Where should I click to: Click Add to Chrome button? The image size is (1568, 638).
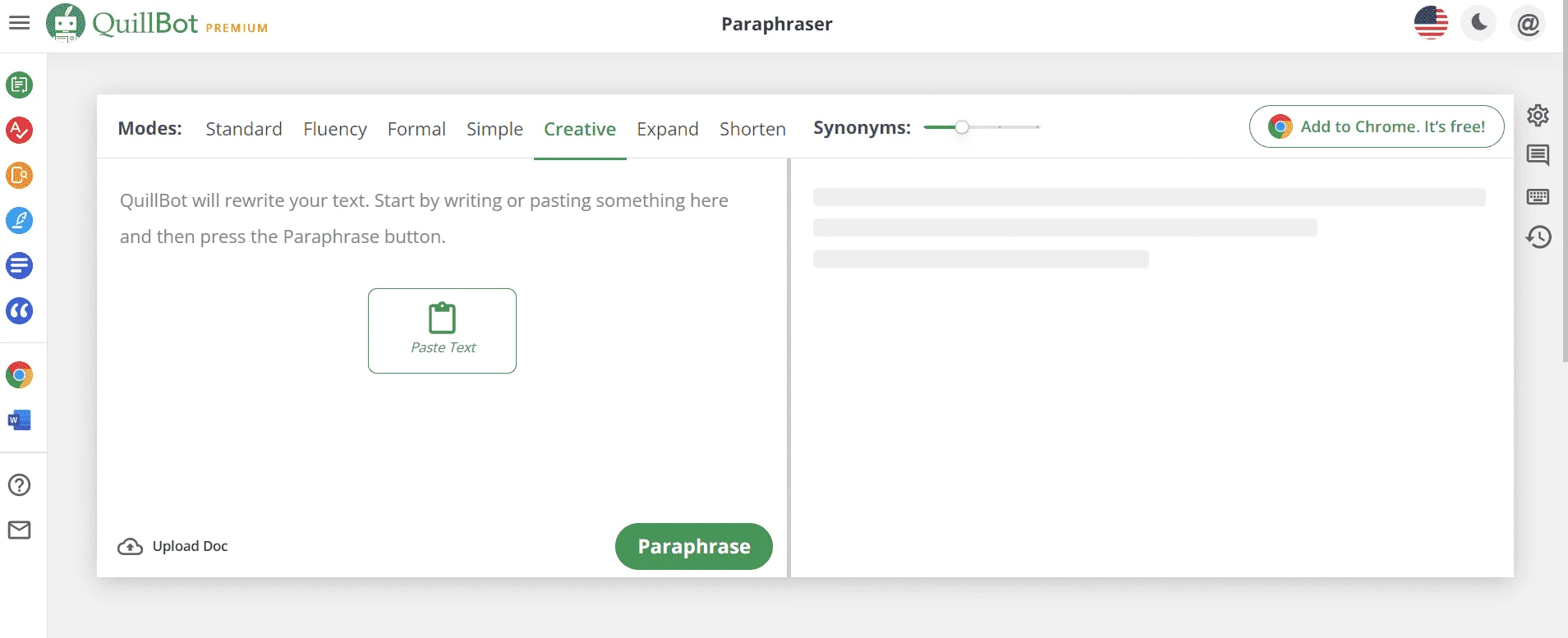(x=1377, y=126)
